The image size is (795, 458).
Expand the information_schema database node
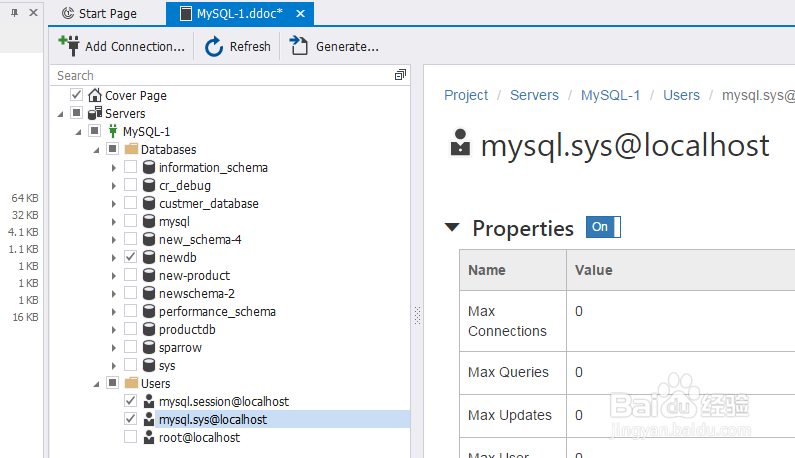[114, 168]
